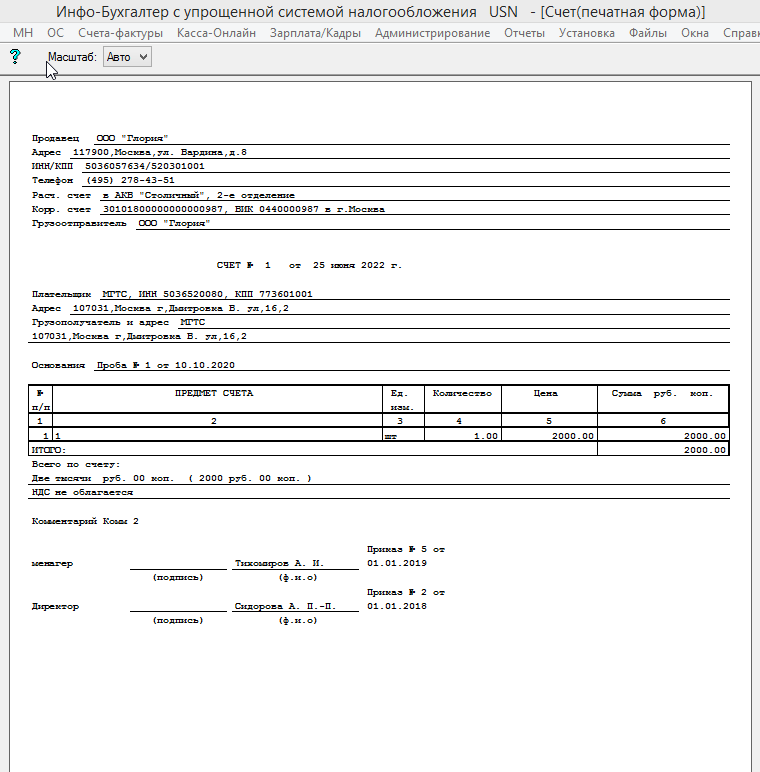Click the менагер label
The image size is (760, 772).
52,563
